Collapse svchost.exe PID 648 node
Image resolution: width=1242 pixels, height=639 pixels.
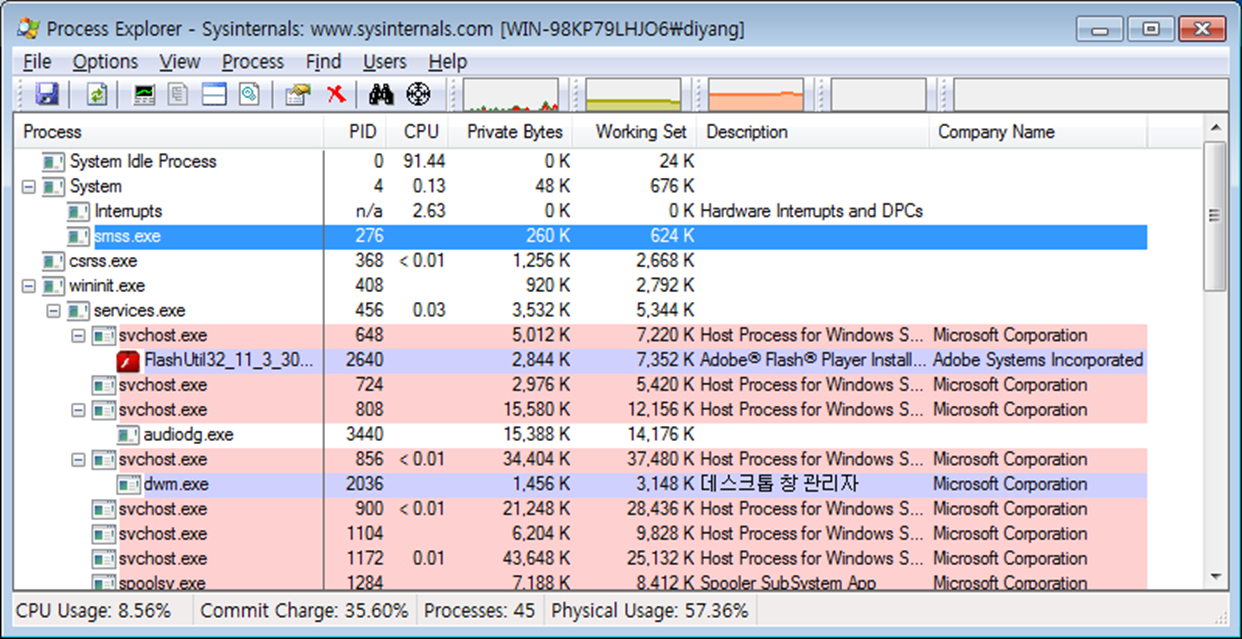pyautogui.click(x=78, y=336)
